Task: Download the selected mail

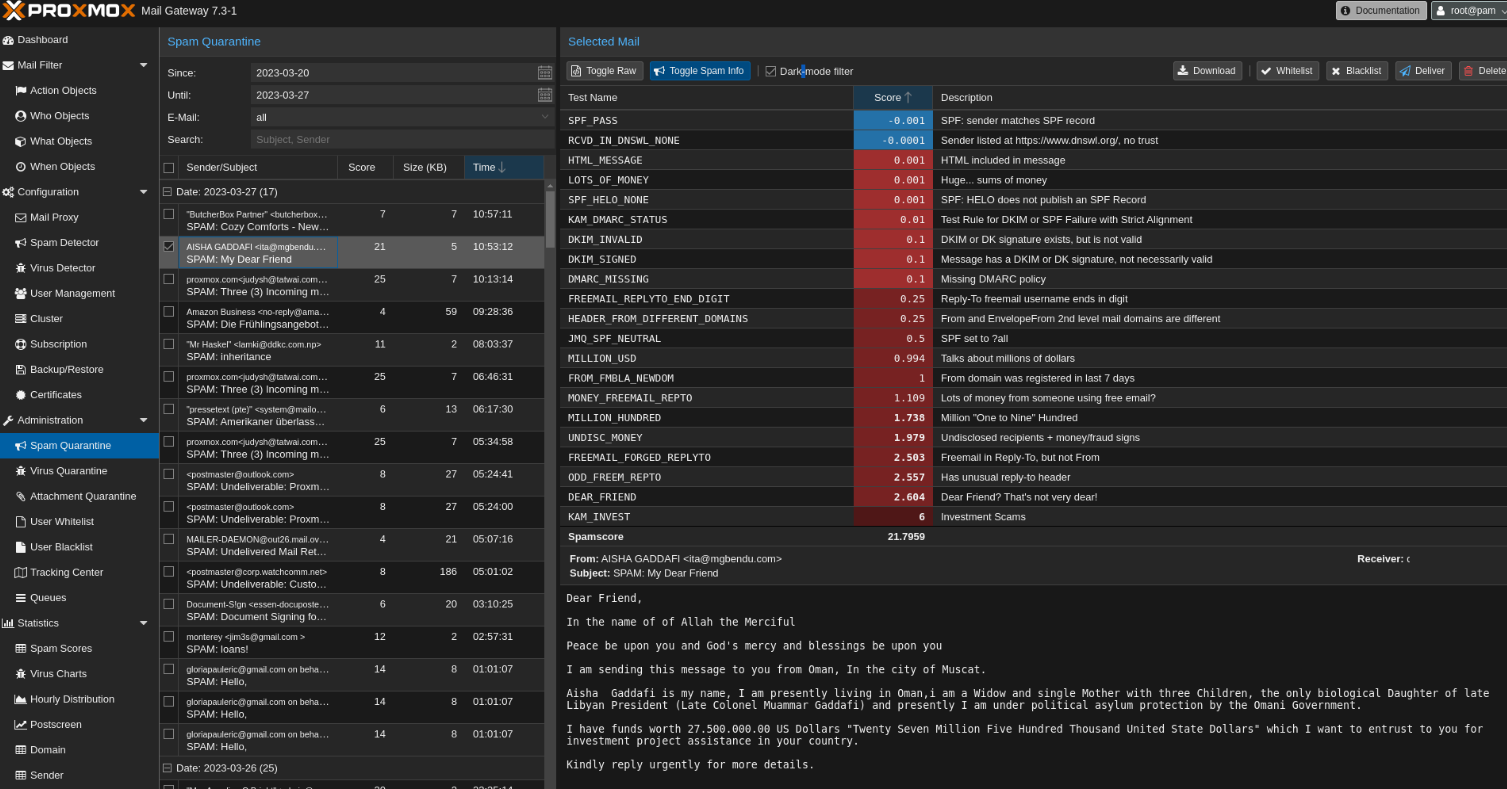Action: click(x=1207, y=71)
